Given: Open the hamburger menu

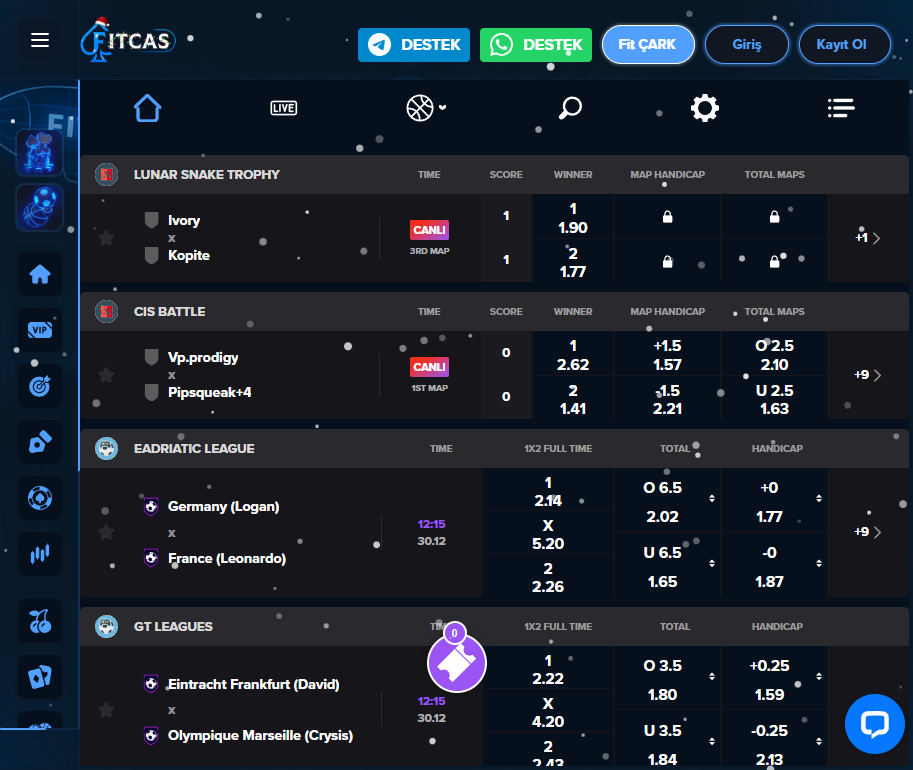Looking at the screenshot, I should (40, 40).
